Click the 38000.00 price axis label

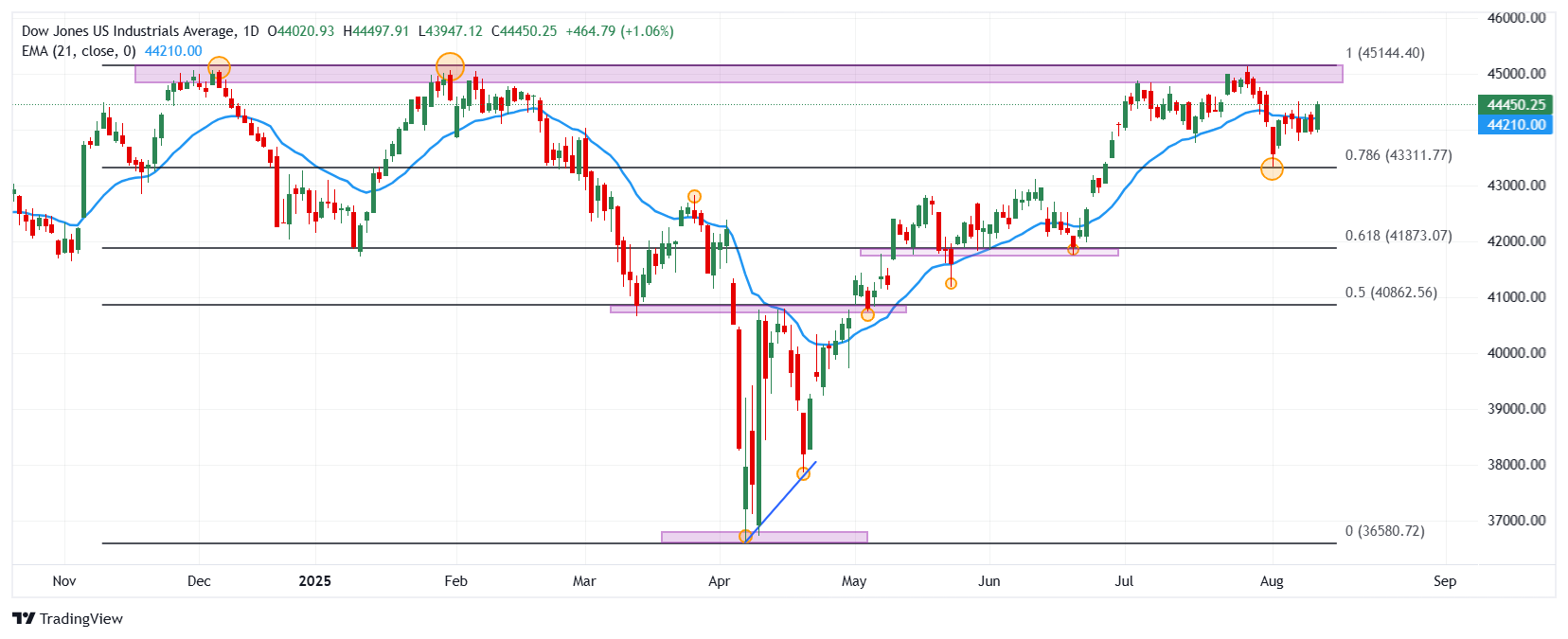[x=1516, y=465]
